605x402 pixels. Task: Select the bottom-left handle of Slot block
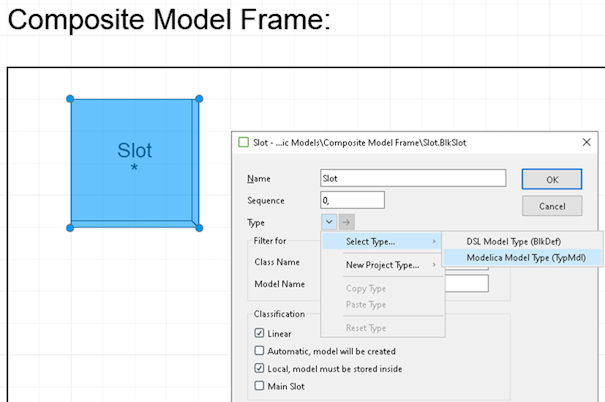click(x=70, y=228)
